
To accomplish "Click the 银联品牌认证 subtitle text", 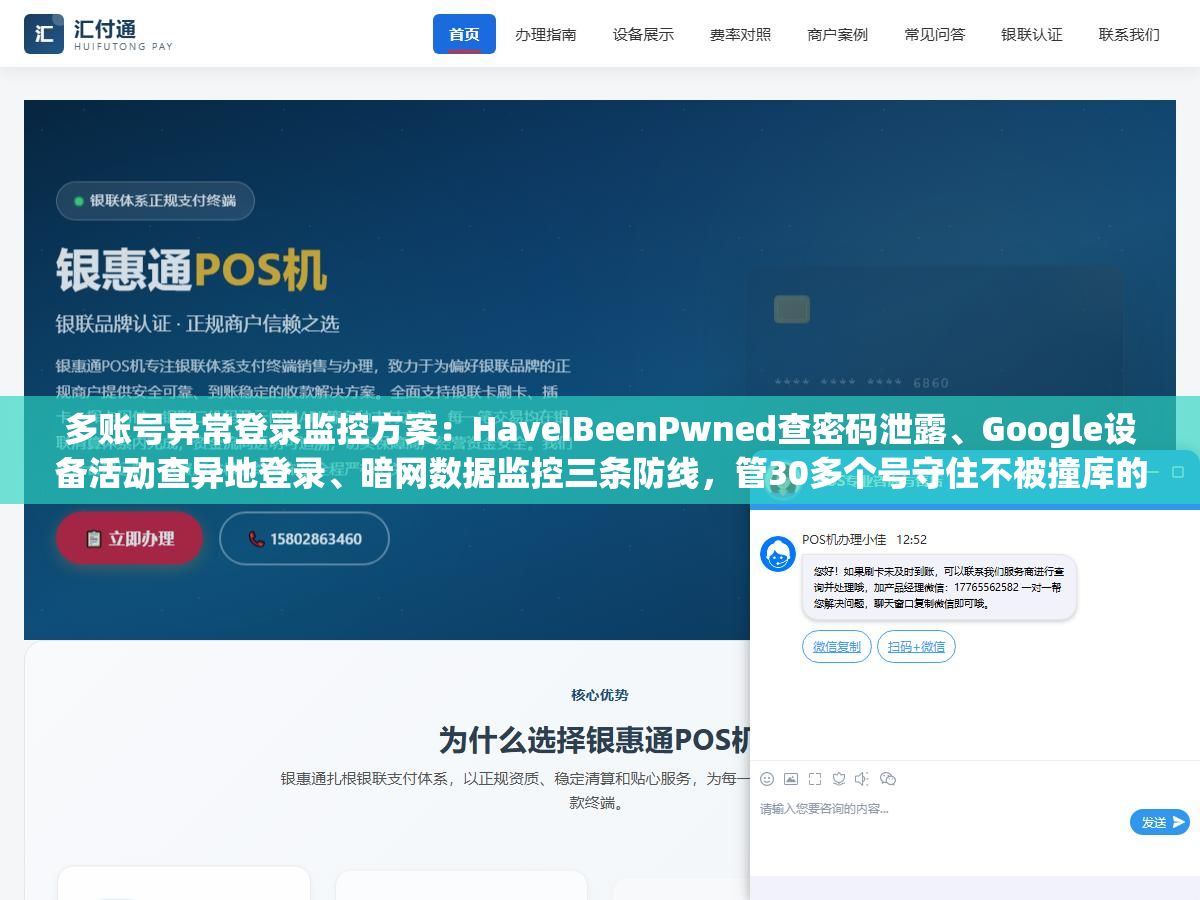I will point(197,323).
